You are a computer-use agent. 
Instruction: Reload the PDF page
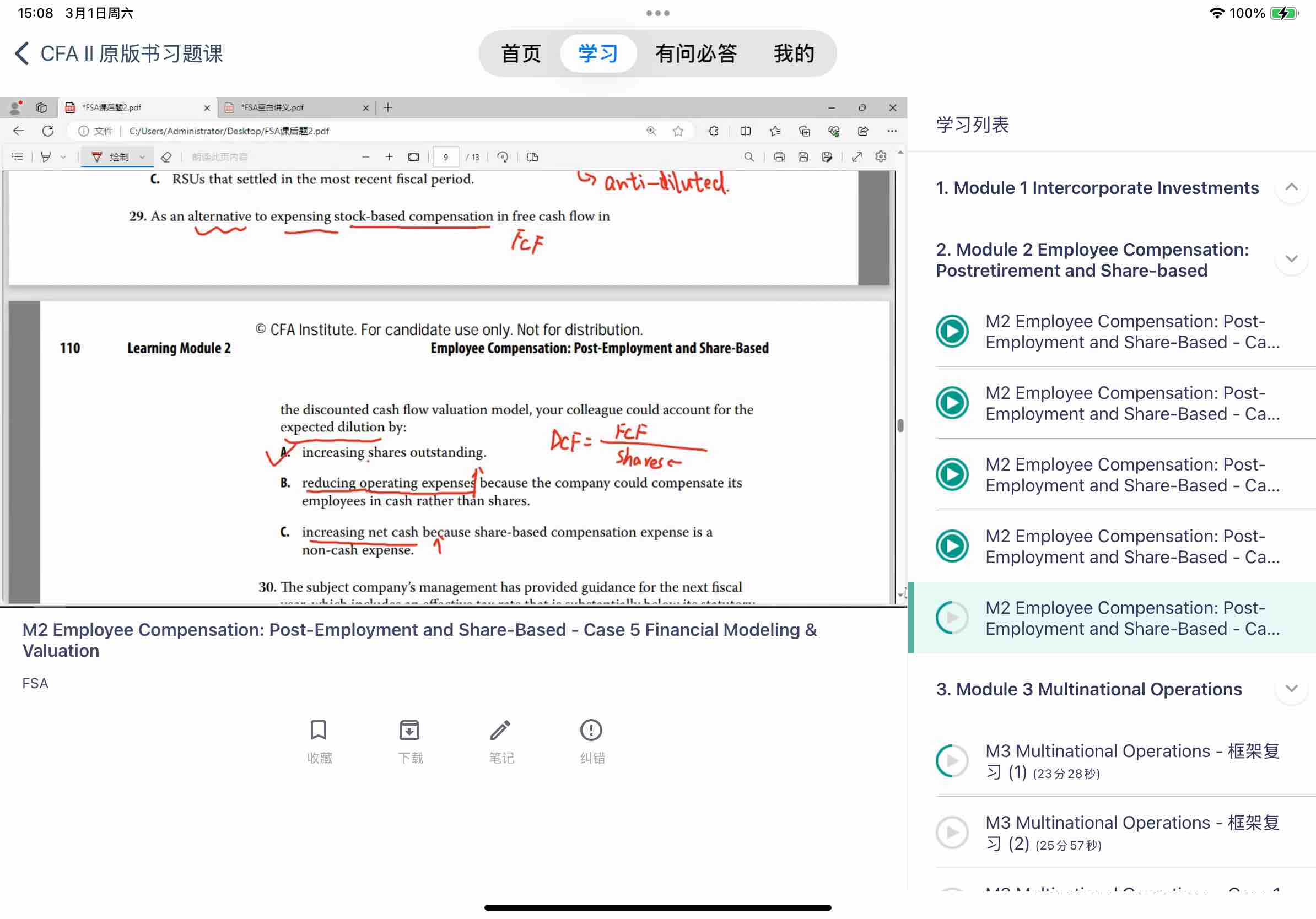[48, 131]
